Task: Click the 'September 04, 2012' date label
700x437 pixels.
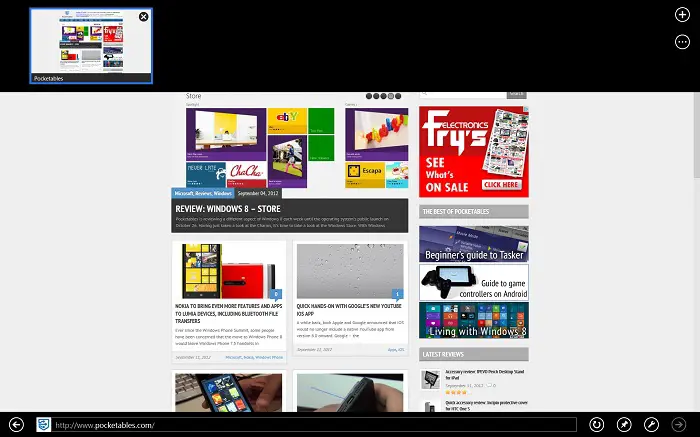Action: [258, 193]
